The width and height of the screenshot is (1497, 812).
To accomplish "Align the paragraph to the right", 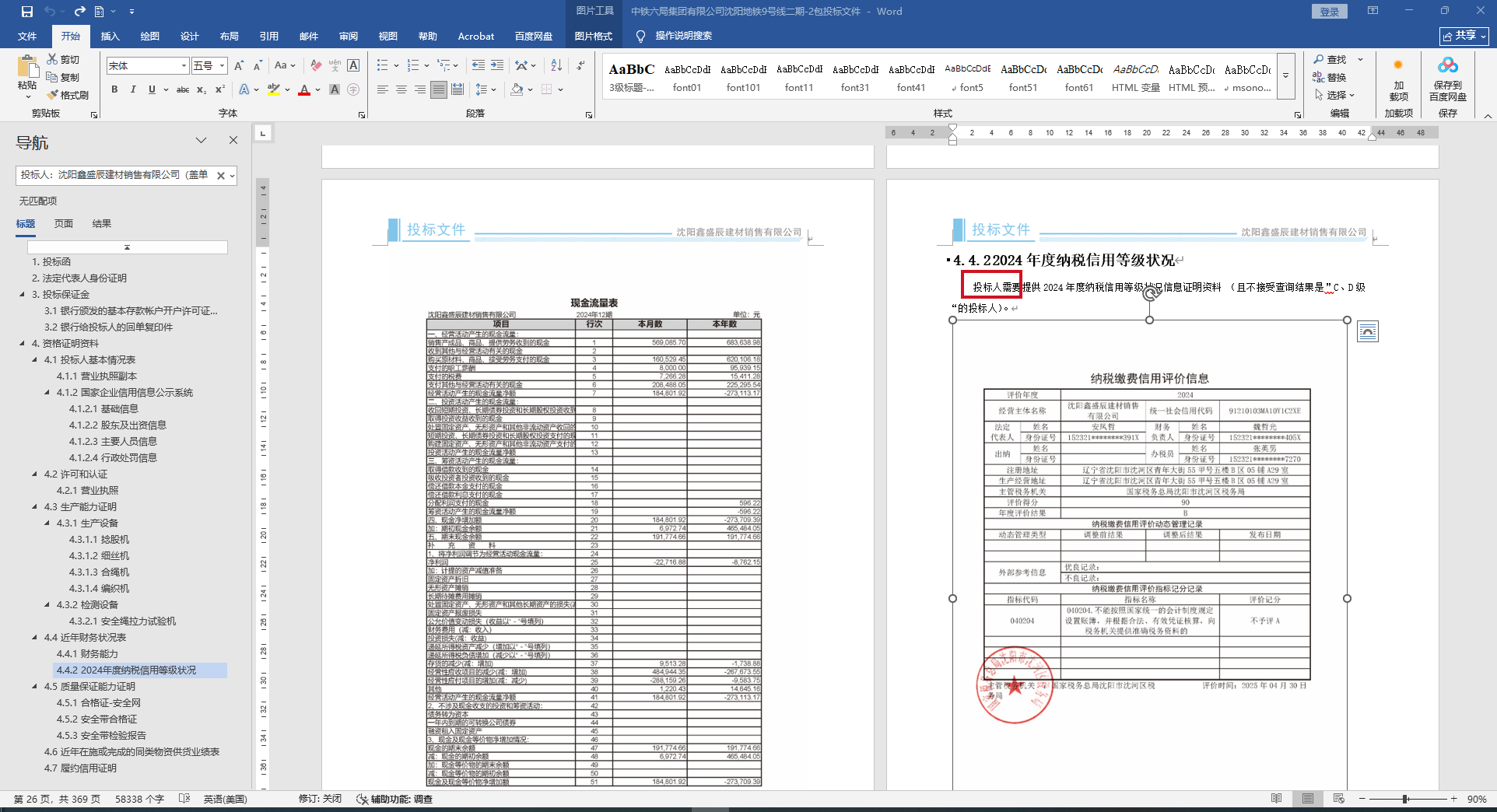I will tap(420, 89).
